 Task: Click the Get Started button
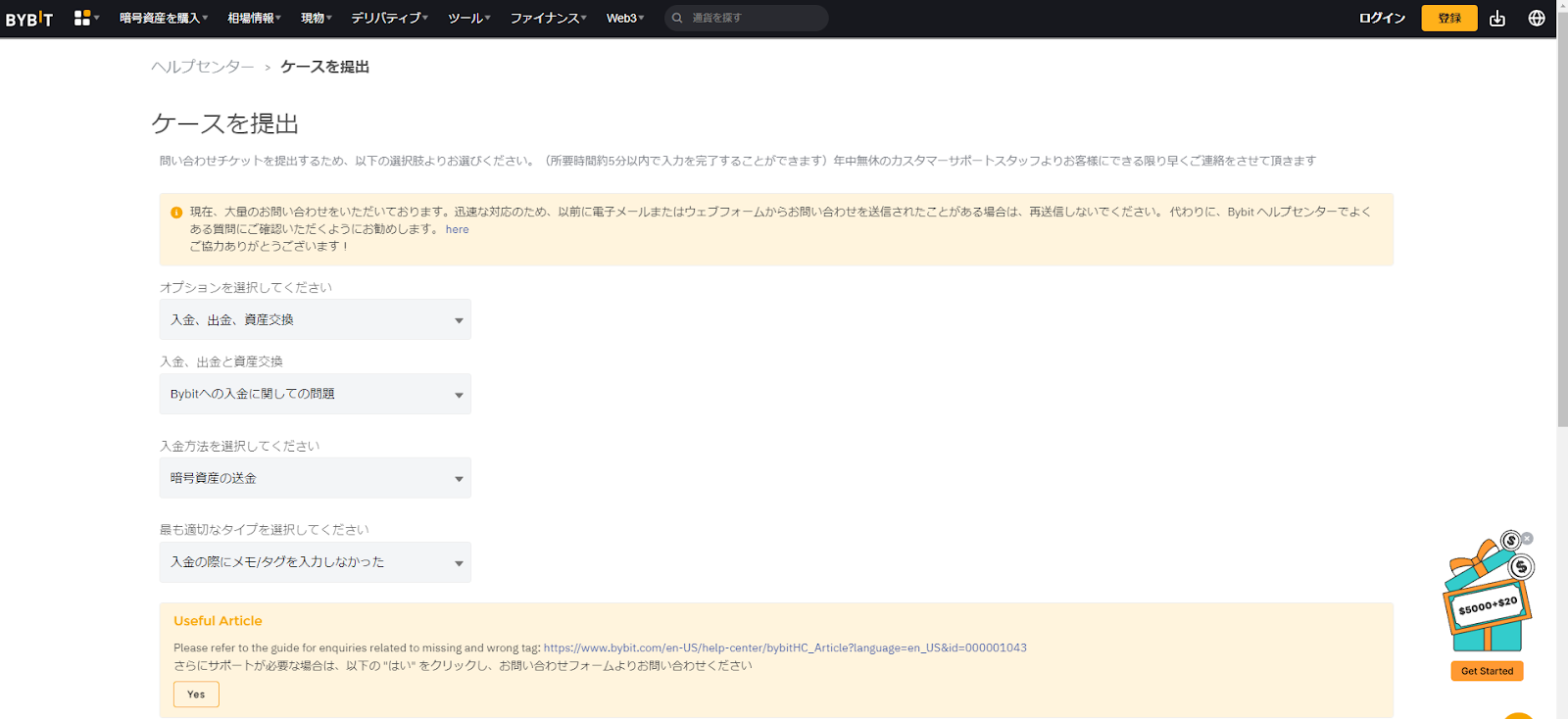[x=1487, y=671]
